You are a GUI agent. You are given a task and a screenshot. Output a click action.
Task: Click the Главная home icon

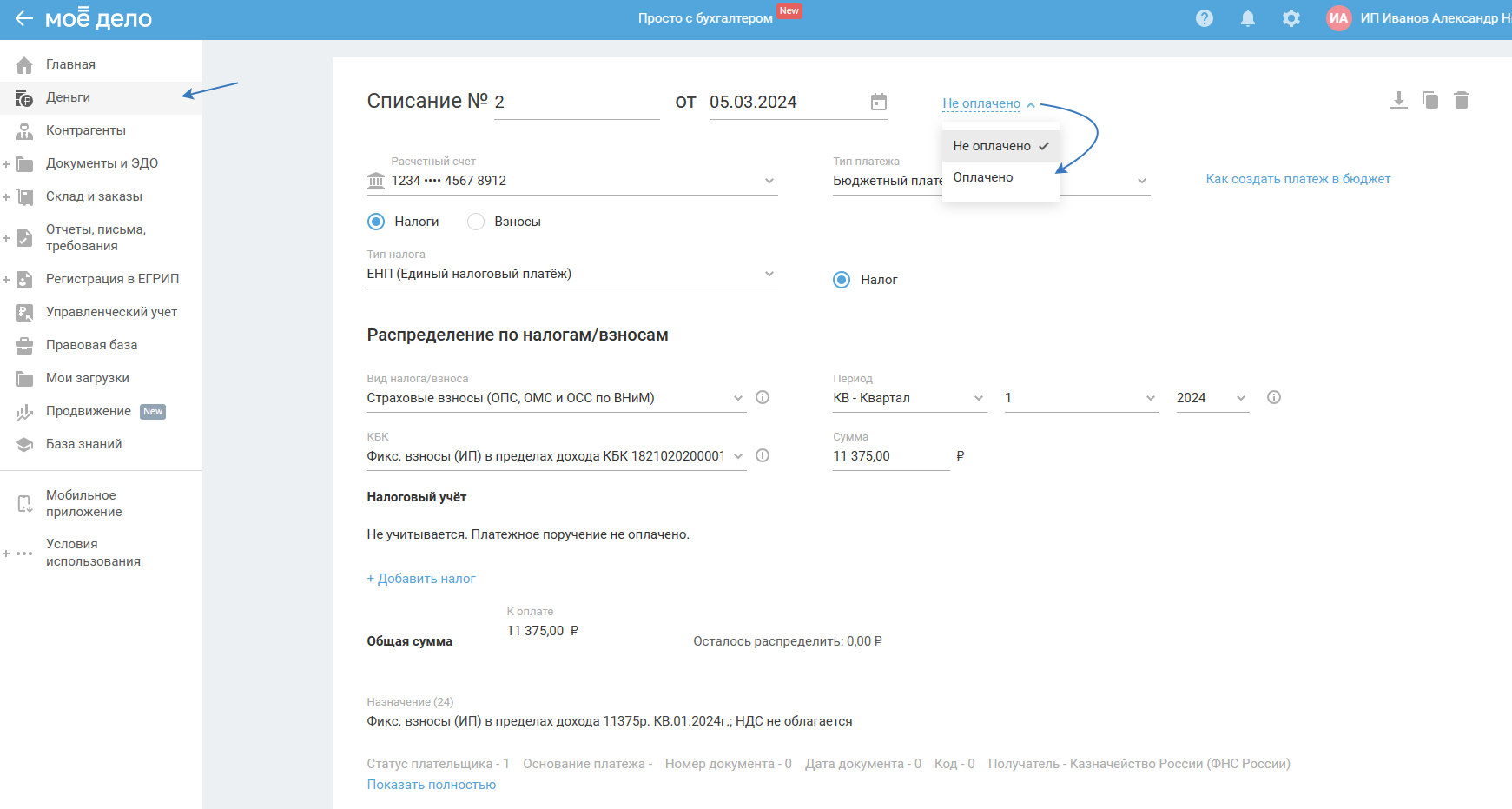click(x=24, y=64)
